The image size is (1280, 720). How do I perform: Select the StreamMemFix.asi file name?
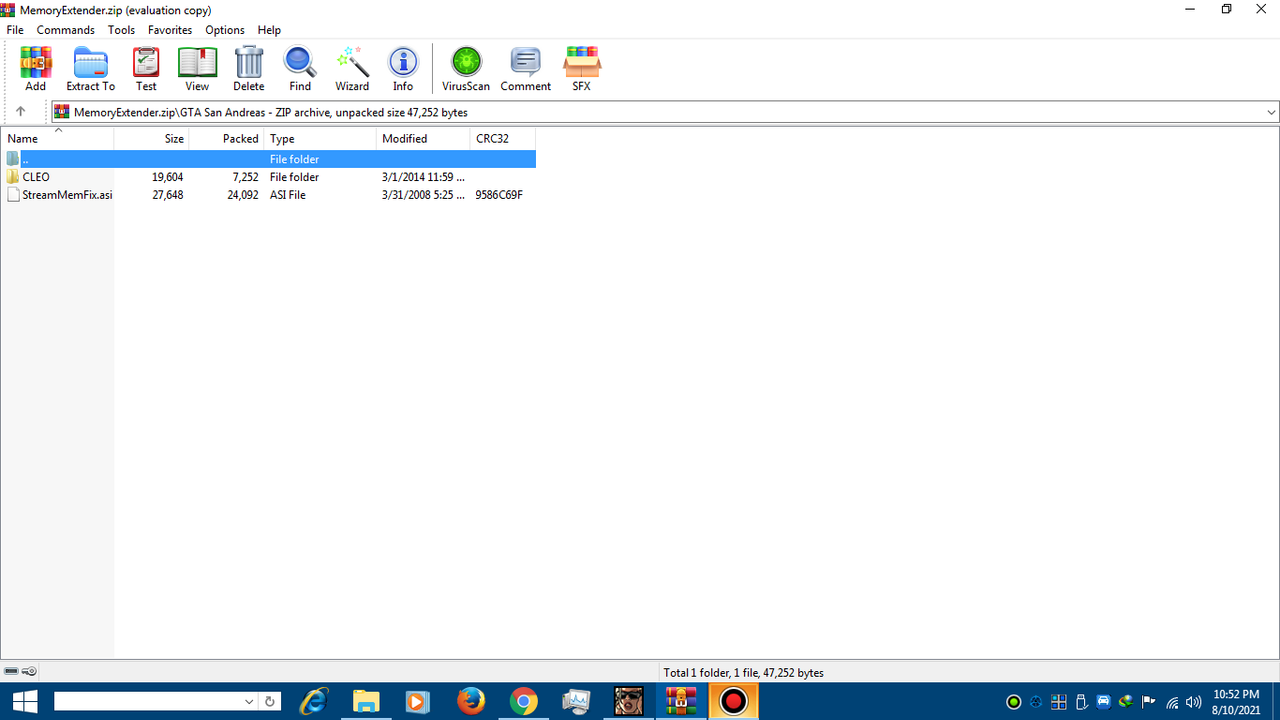click(67, 195)
